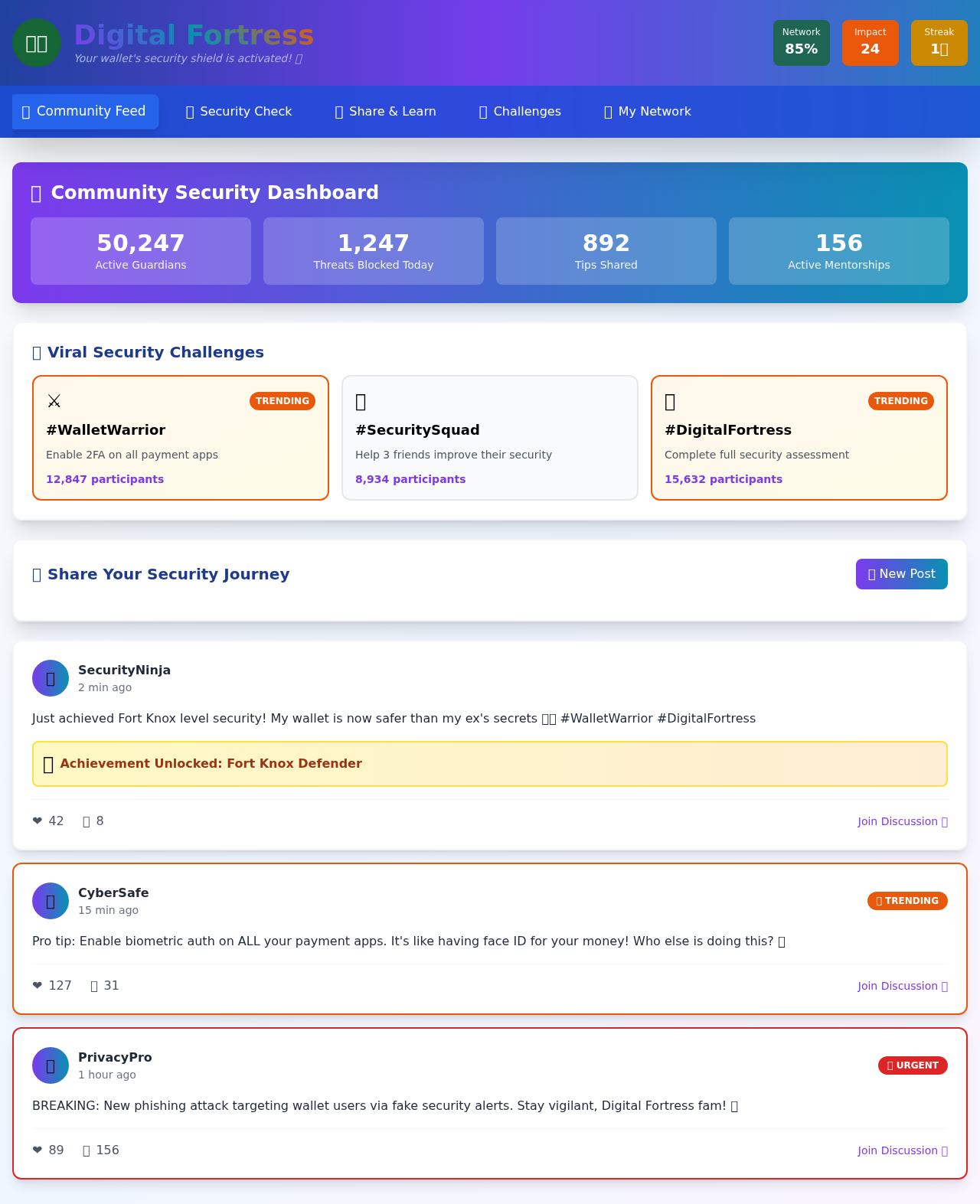Click the TRENDING tag on #WalletWarrior challenge
This screenshot has width=980, height=1204.
click(x=282, y=400)
